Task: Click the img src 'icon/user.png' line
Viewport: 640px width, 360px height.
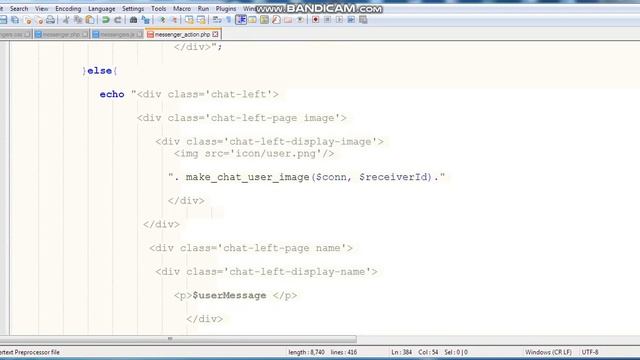Action: coord(254,154)
